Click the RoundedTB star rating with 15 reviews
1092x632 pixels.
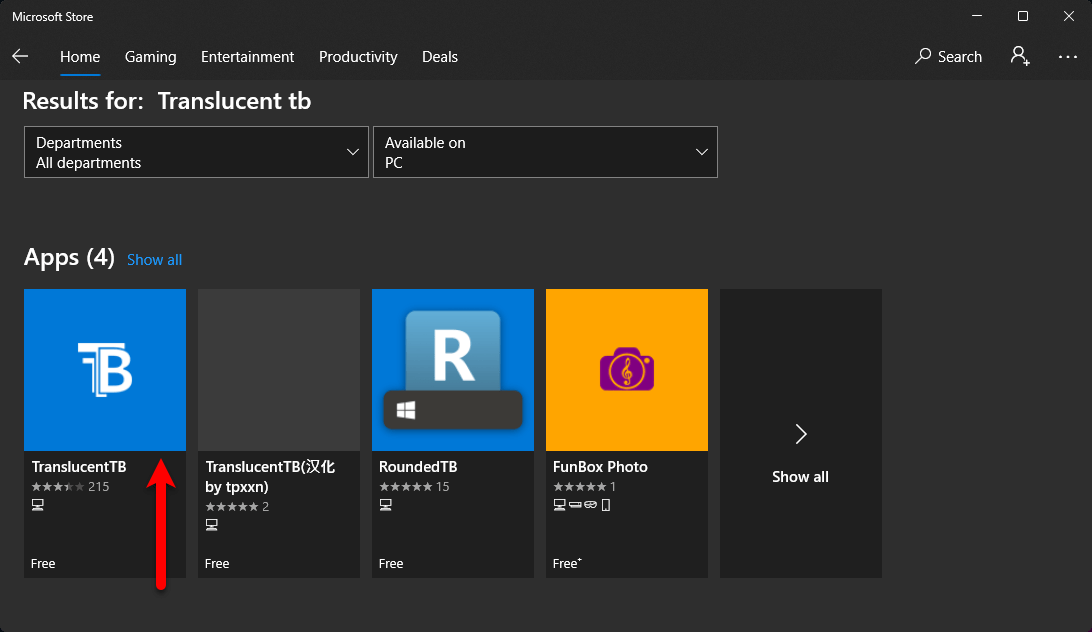414,486
